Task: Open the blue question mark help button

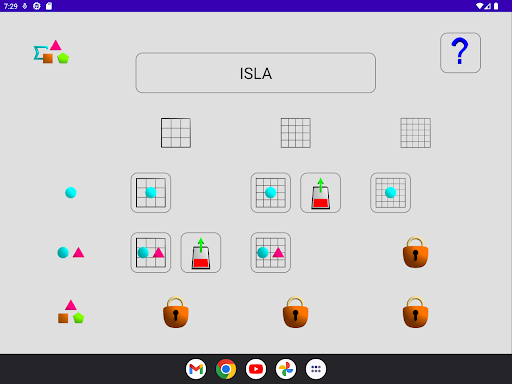Action: tap(460, 53)
